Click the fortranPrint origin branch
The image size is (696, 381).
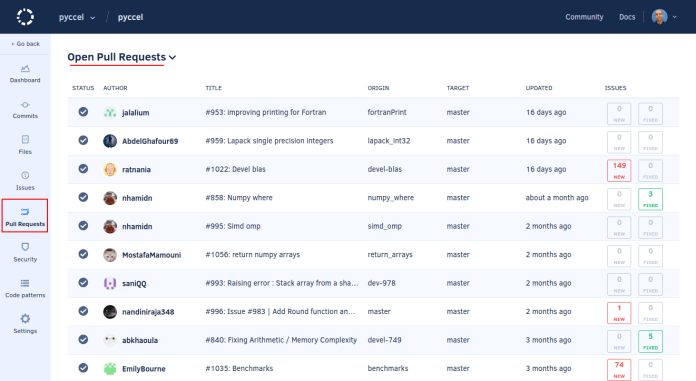pyautogui.click(x=387, y=112)
